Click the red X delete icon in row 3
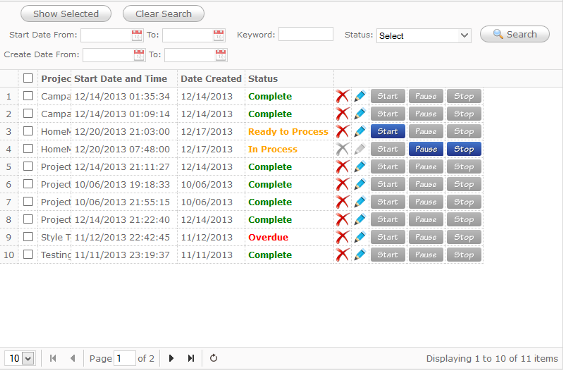This screenshot has width=563, height=370. pyautogui.click(x=343, y=131)
